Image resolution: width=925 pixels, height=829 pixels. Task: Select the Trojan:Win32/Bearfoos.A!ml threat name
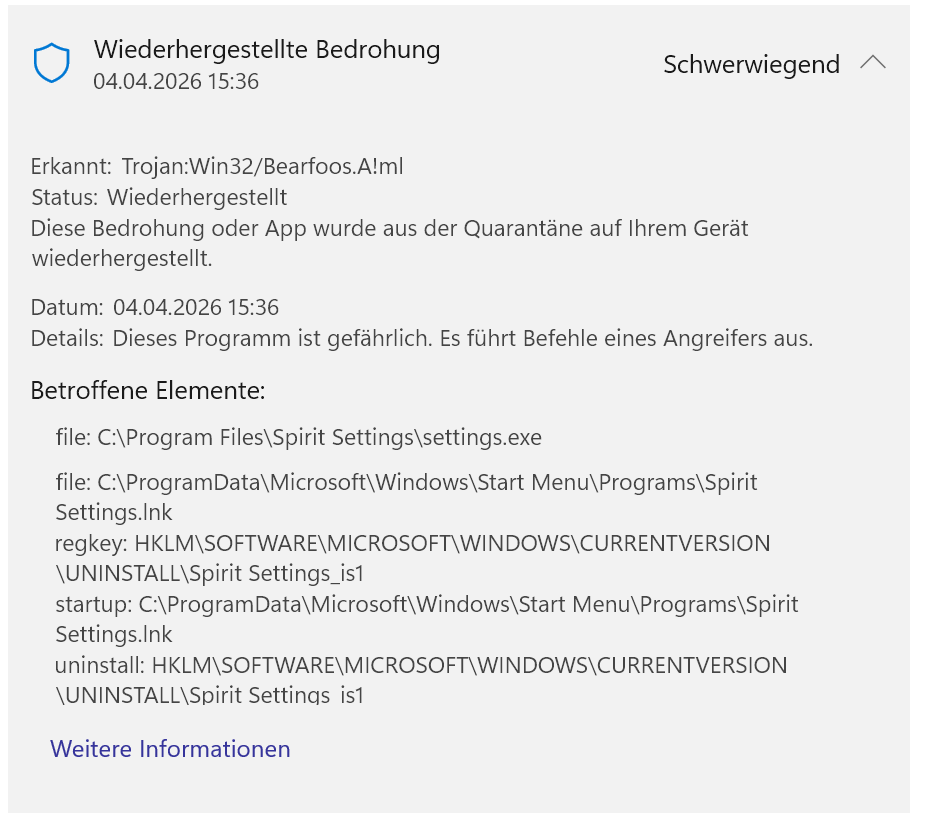click(x=263, y=166)
